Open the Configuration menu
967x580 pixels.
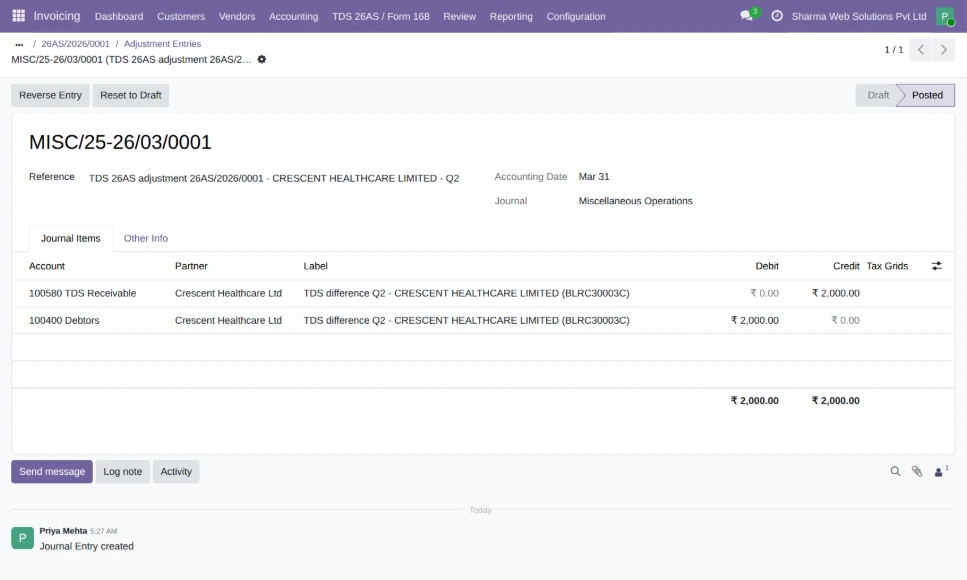(576, 17)
